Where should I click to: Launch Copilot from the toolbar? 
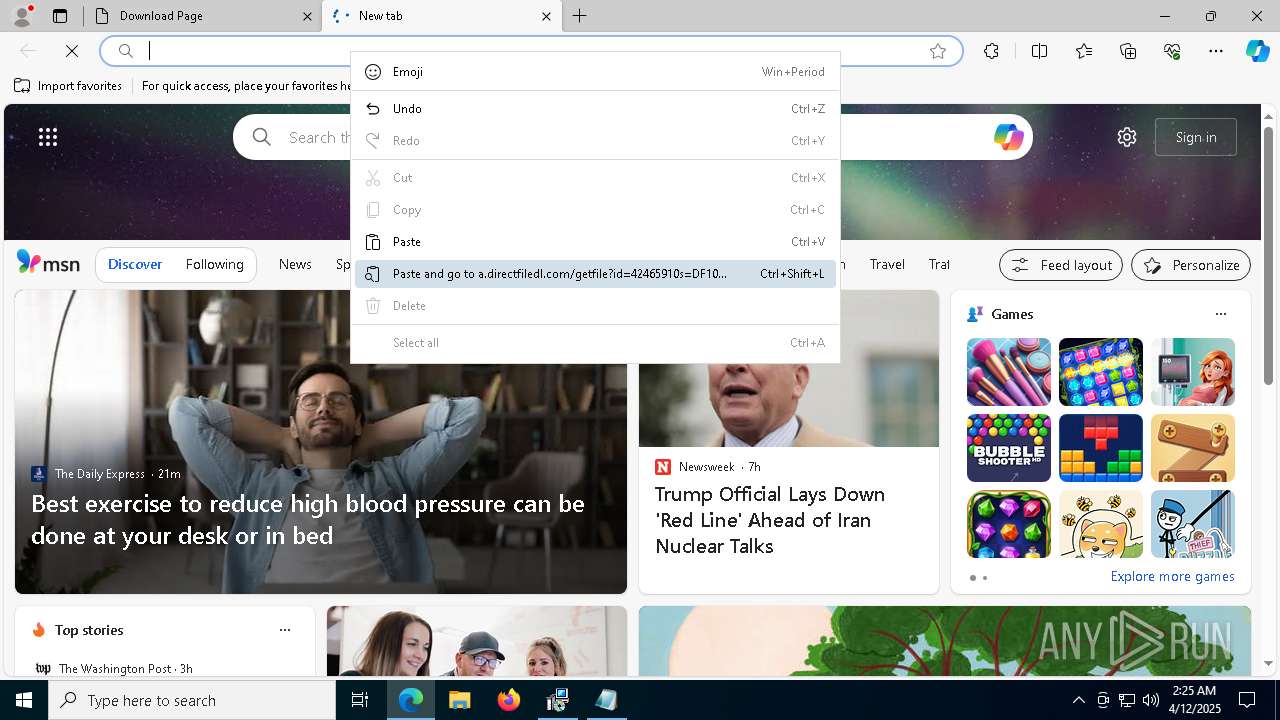(1257, 51)
